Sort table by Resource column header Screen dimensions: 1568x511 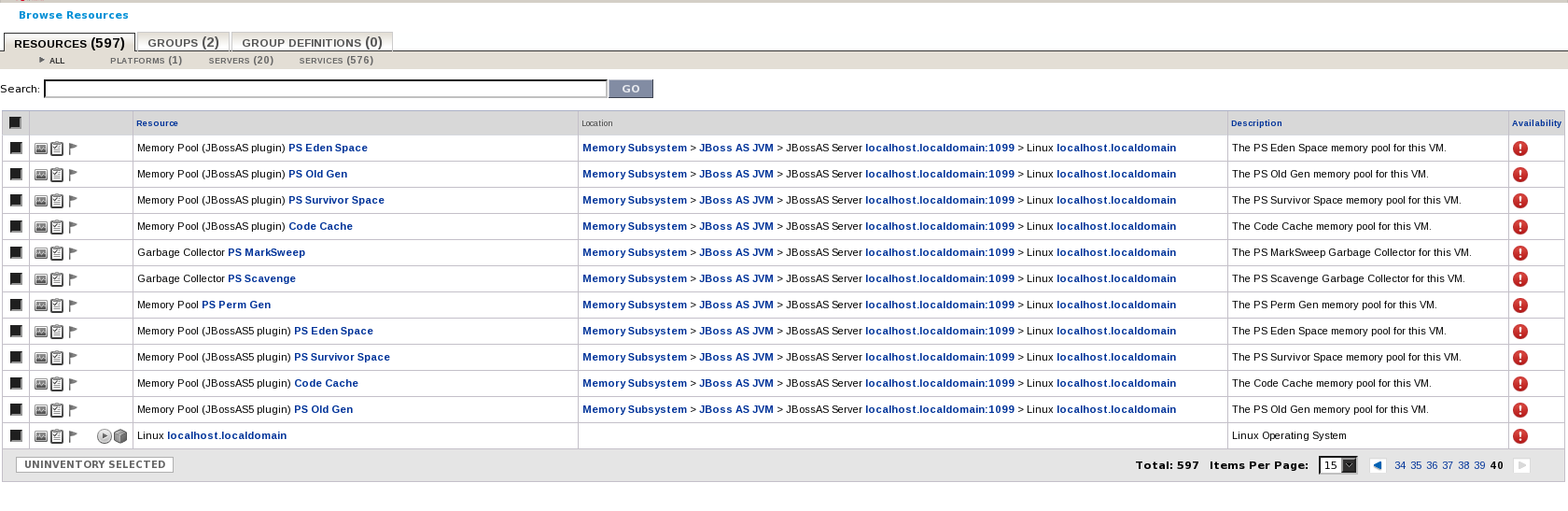pyautogui.click(x=157, y=123)
